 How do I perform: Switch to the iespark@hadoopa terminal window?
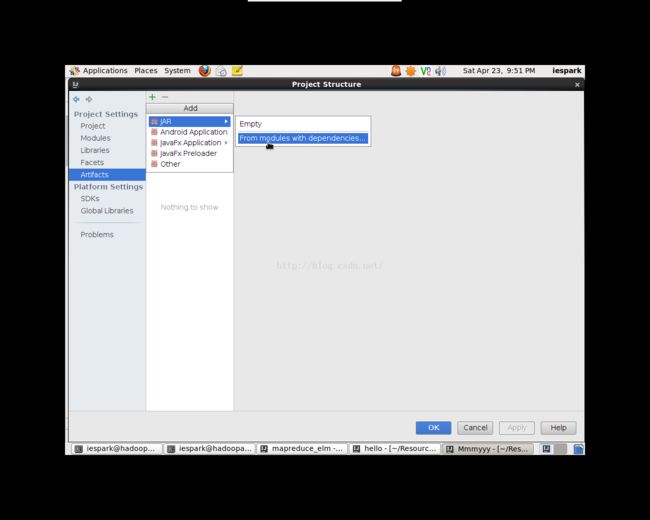209,449
